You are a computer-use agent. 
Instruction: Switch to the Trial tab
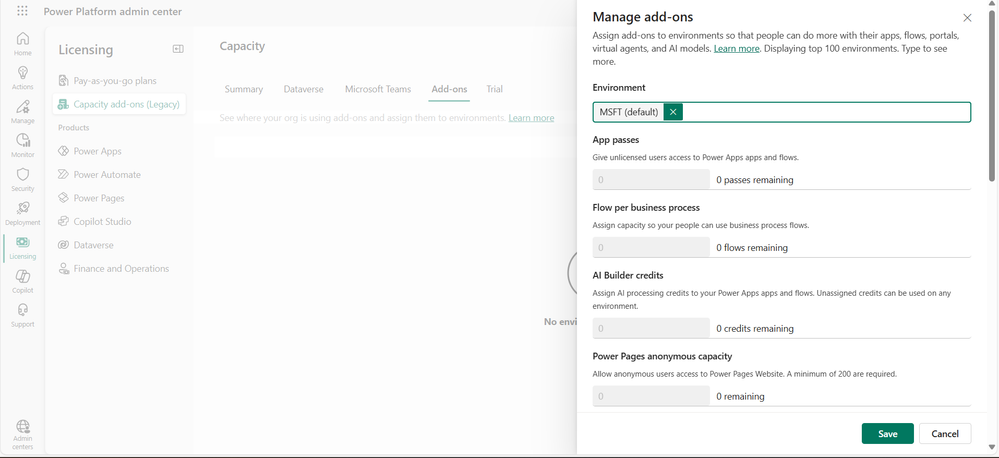[x=494, y=89]
